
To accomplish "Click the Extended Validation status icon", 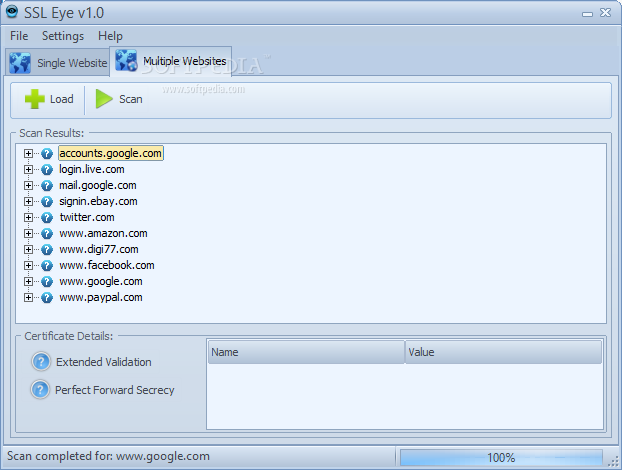I will 41,362.
